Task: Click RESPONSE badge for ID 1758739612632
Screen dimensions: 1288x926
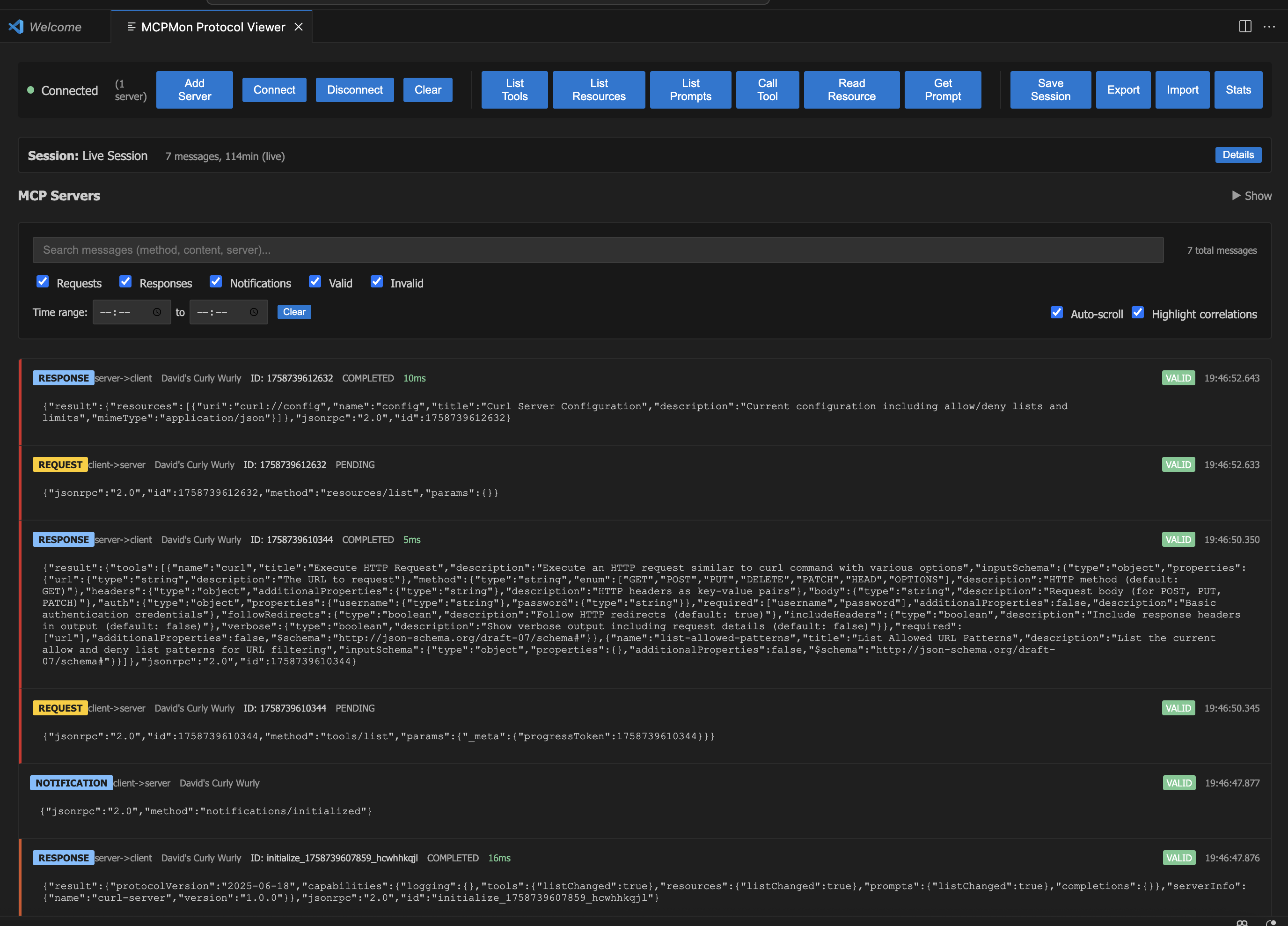Action: click(63, 378)
